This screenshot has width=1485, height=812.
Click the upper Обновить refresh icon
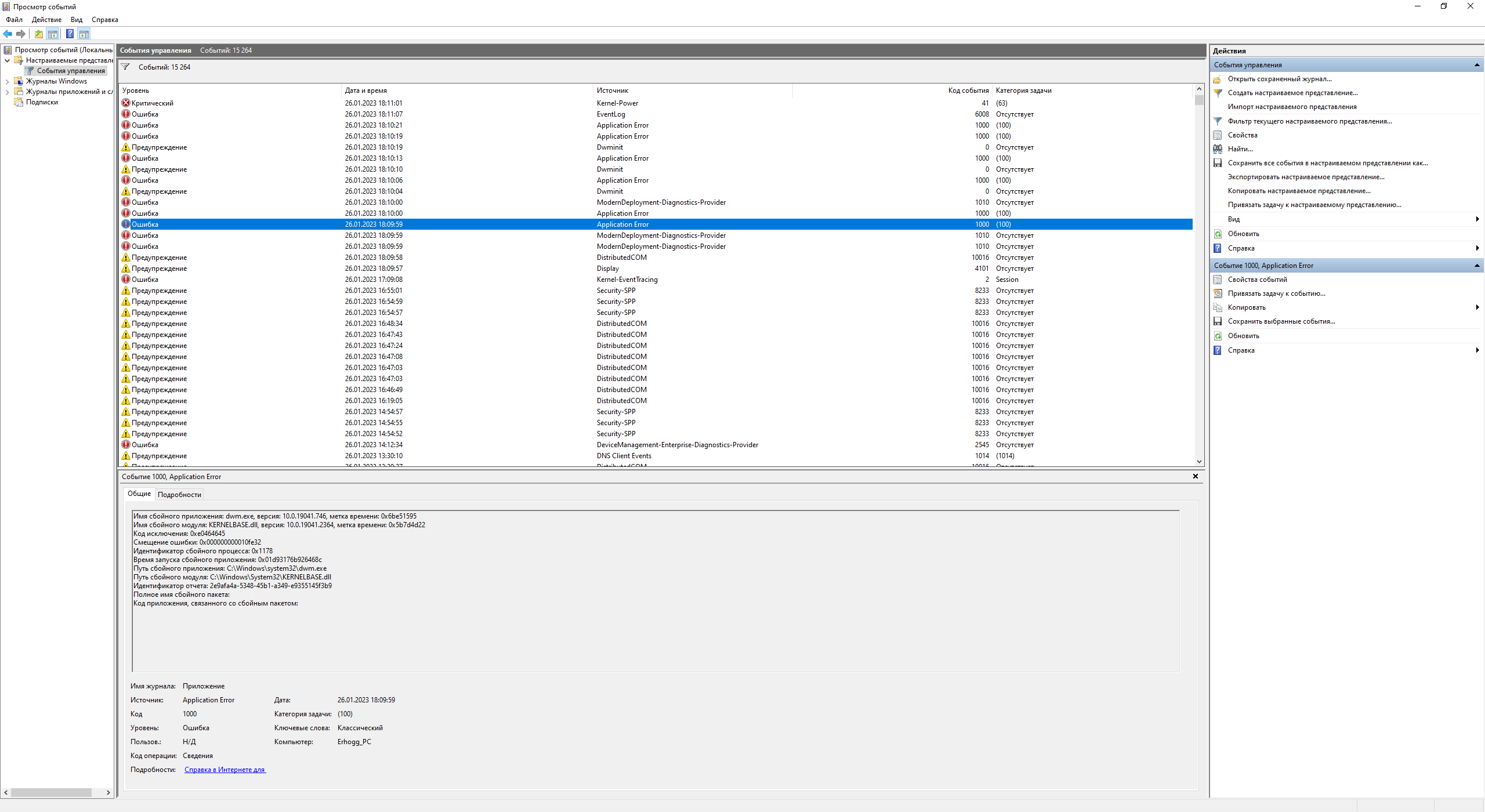(x=1218, y=234)
